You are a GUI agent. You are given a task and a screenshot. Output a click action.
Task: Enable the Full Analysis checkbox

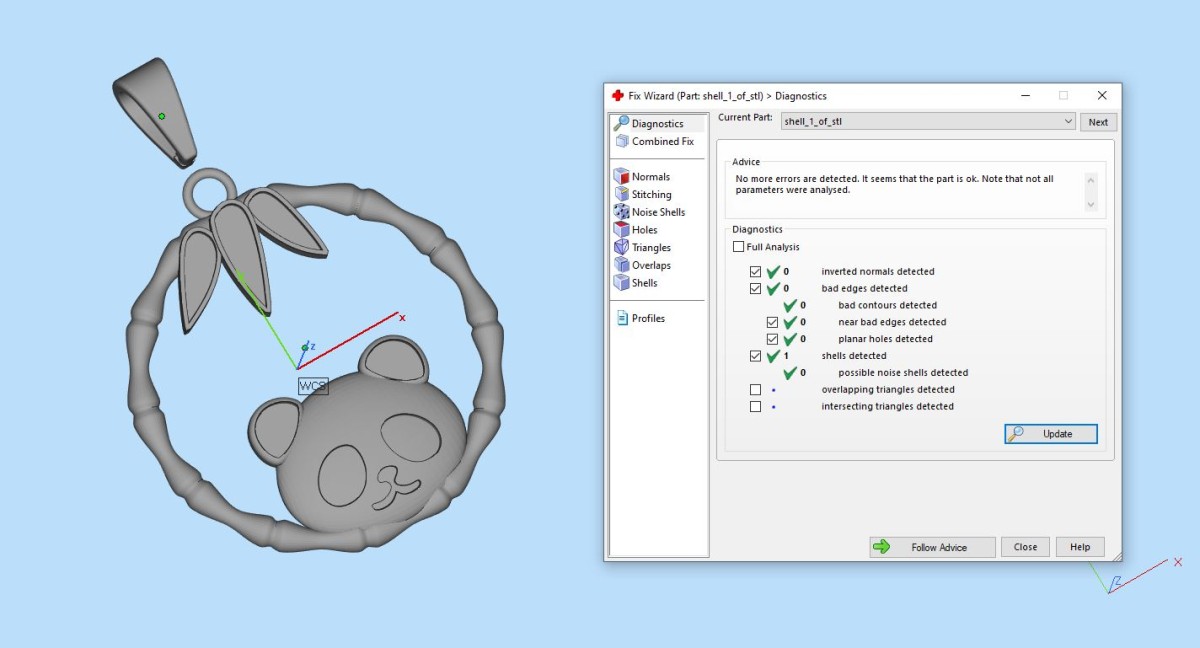point(738,247)
